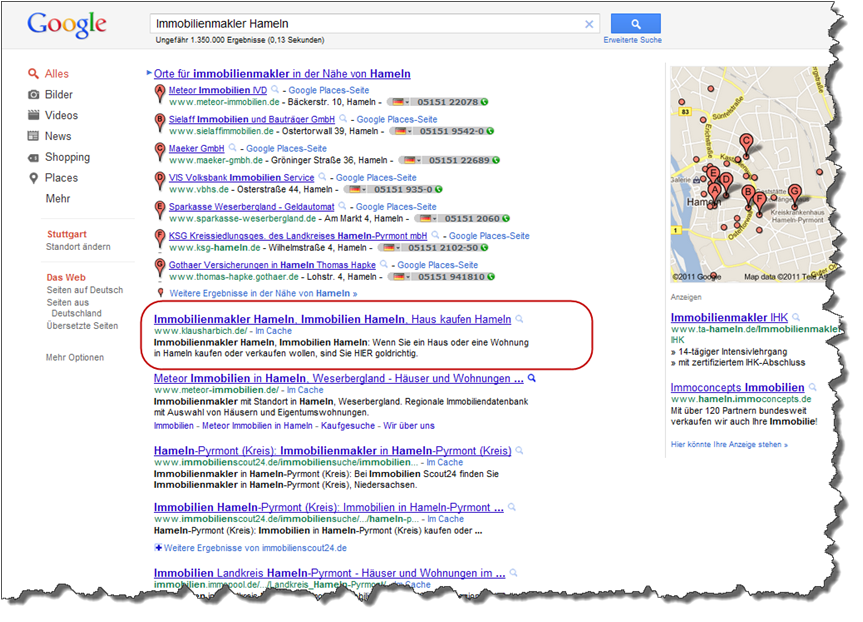Open preview magnifier next to VIS Volksbank Immobilien Service
The image size is (863, 622).
[323, 177]
